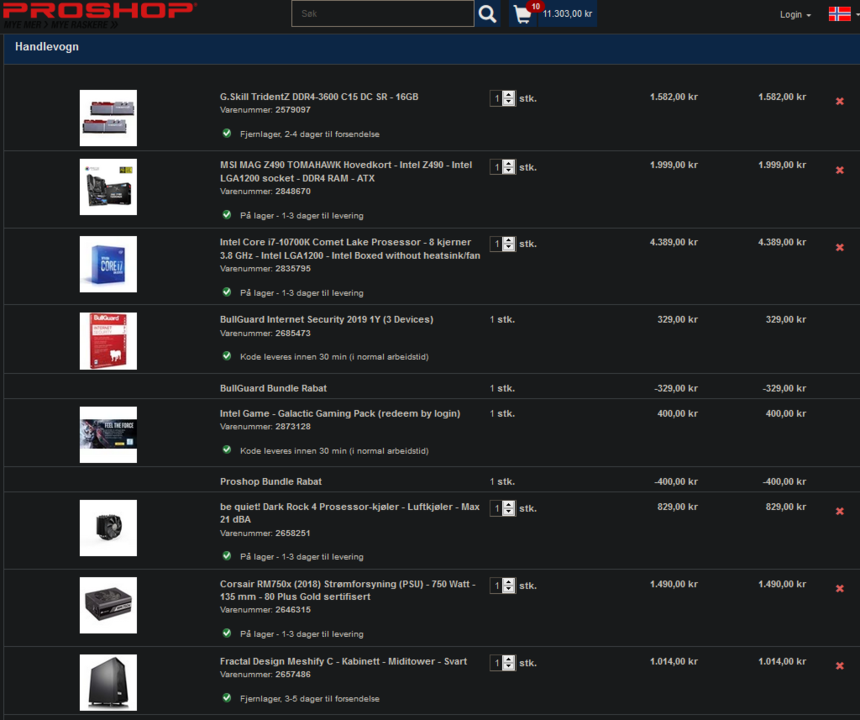Click green stock checkmark for Intel Core i7
The height and width of the screenshot is (720, 860).
pyautogui.click(x=227, y=292)
